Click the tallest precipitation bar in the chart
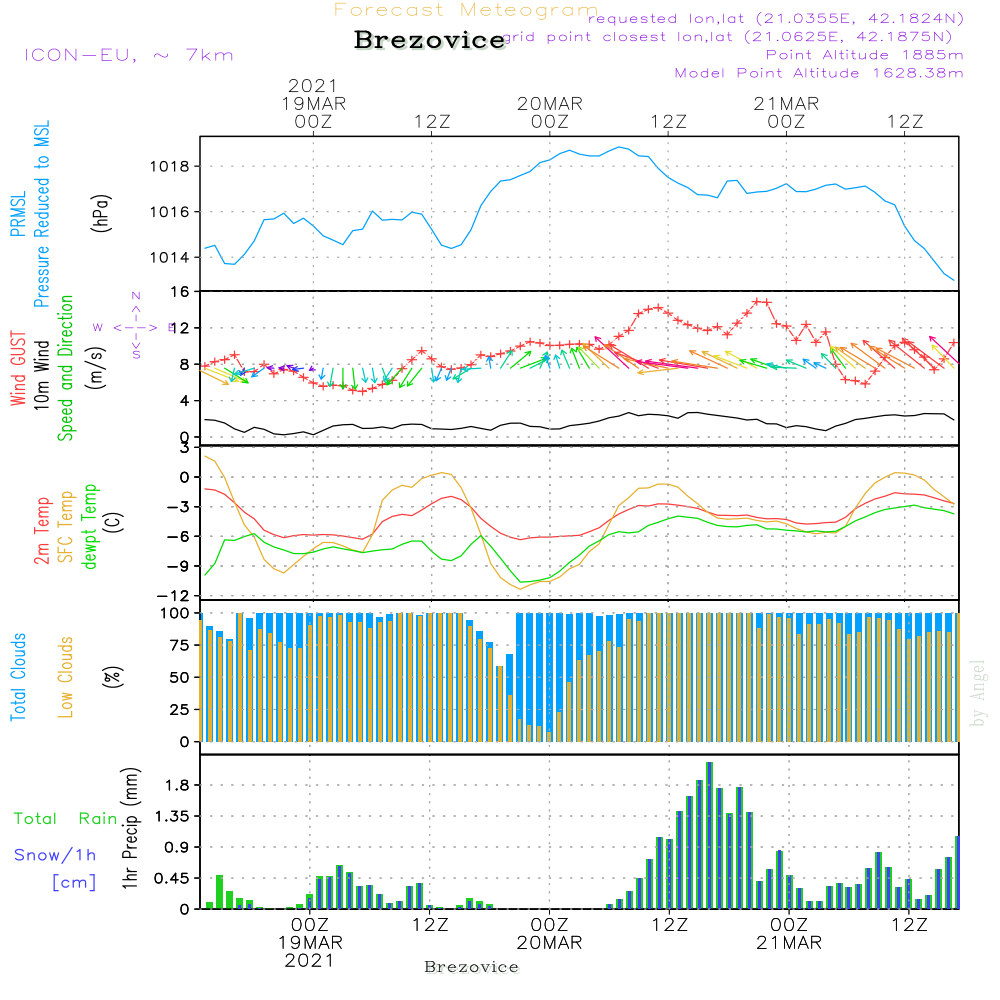1000x1000 pixels. point(709,835)
